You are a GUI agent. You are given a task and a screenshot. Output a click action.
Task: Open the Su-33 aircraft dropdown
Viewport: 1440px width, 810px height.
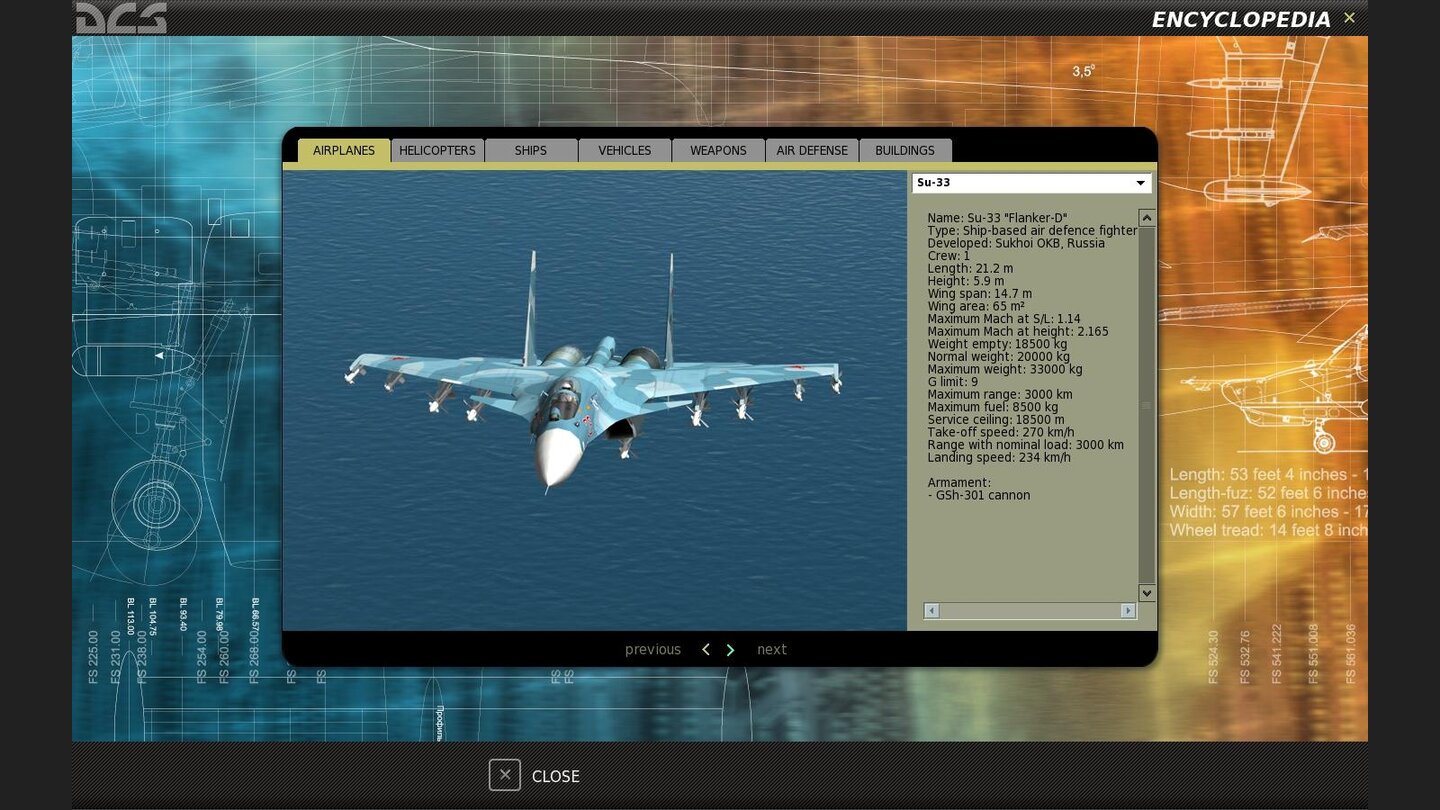pos(1031,183)
